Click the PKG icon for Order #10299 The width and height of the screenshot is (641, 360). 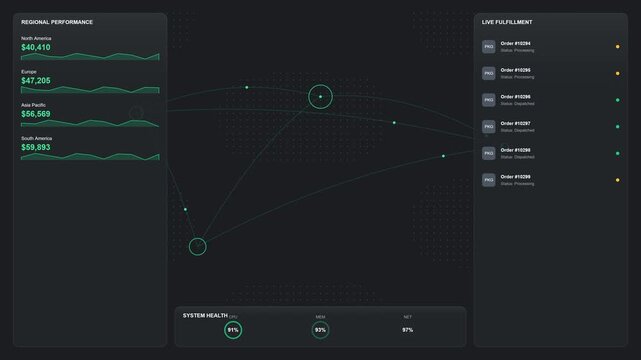pyautogui.click(x=489, y=180)
